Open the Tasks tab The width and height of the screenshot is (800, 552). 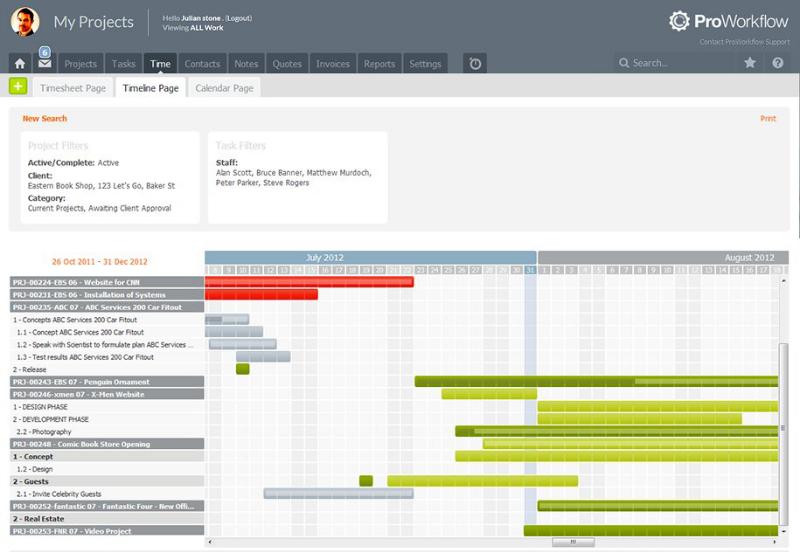[x=123, y=64]
